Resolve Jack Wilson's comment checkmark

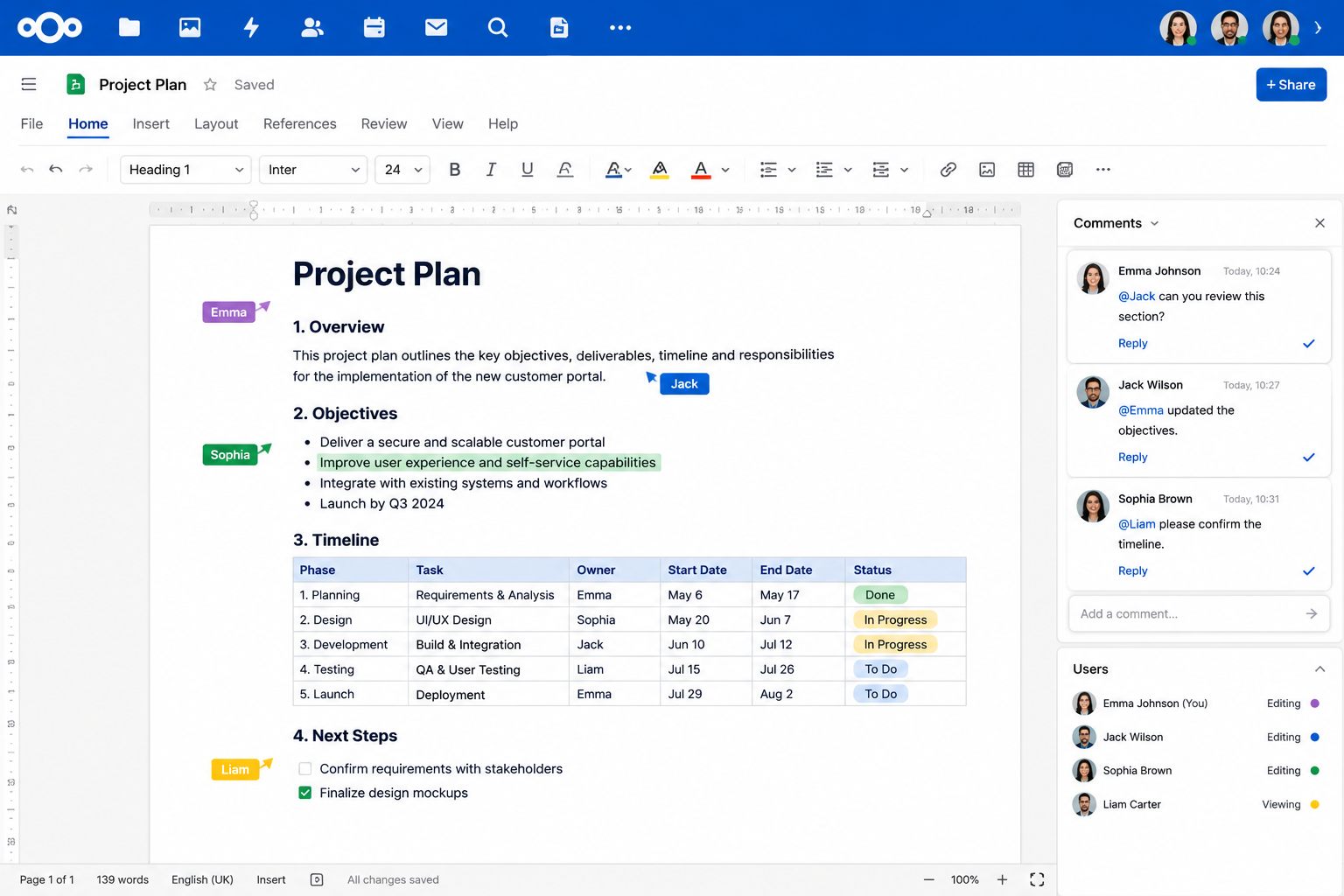tap(1309, 457)
